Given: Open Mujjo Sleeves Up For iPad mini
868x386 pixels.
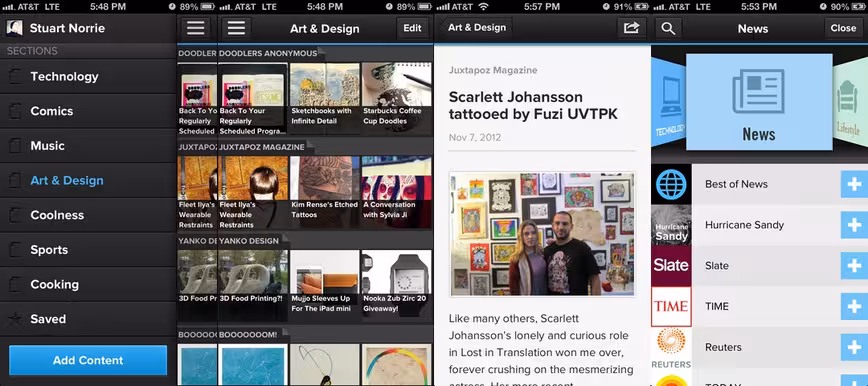Looking at the screenshot, I should click(324, 286).
